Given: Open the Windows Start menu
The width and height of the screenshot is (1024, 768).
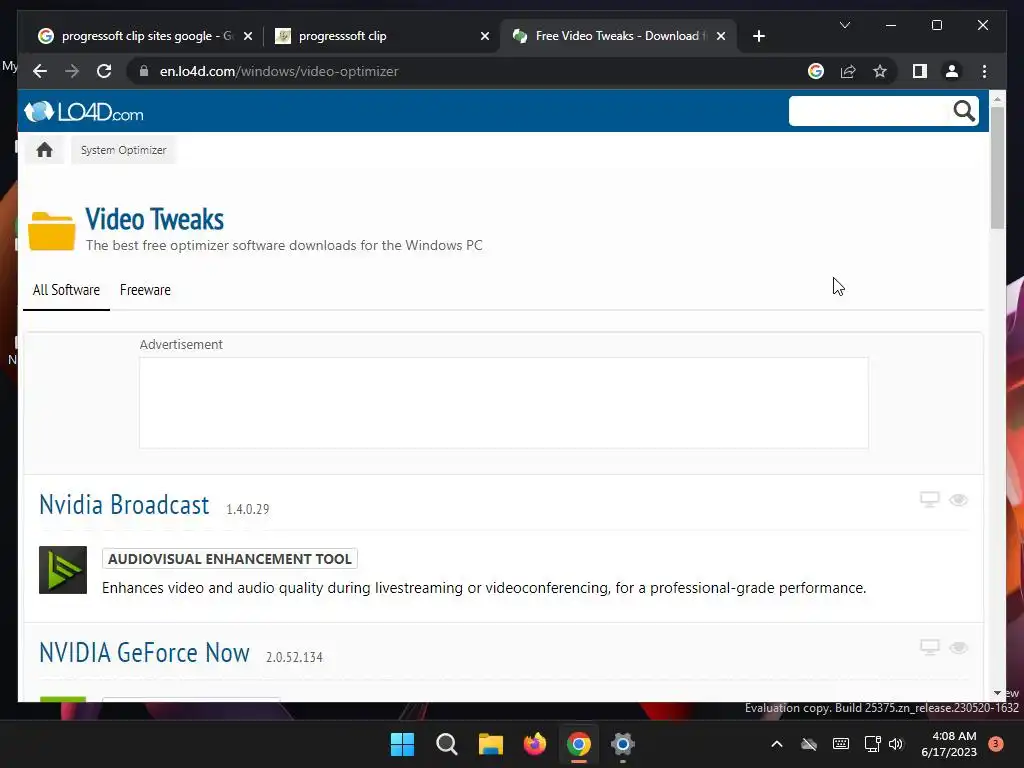Looking at the screenshot, I should (x=402, y=744).
